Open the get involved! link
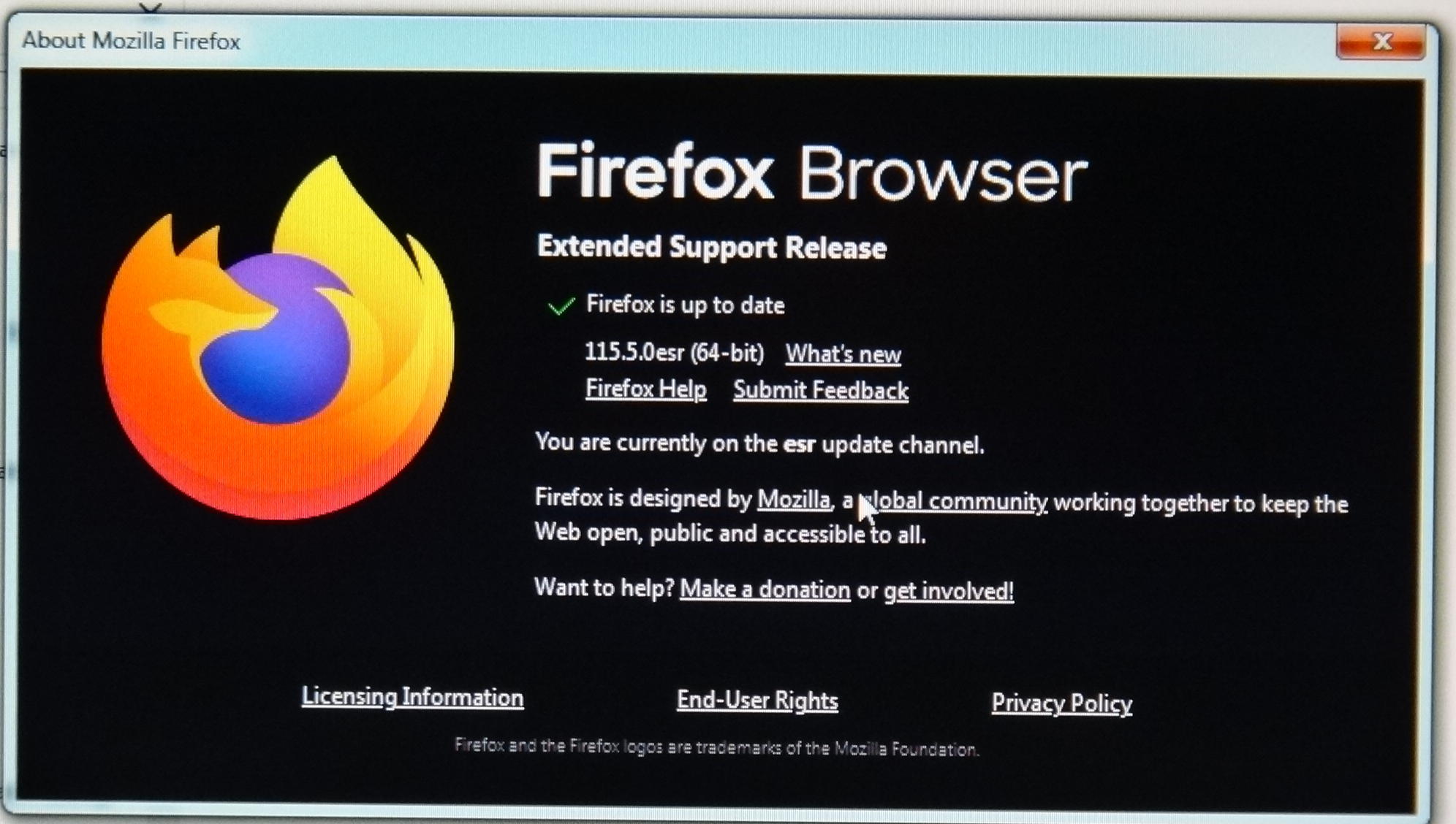 949,590
